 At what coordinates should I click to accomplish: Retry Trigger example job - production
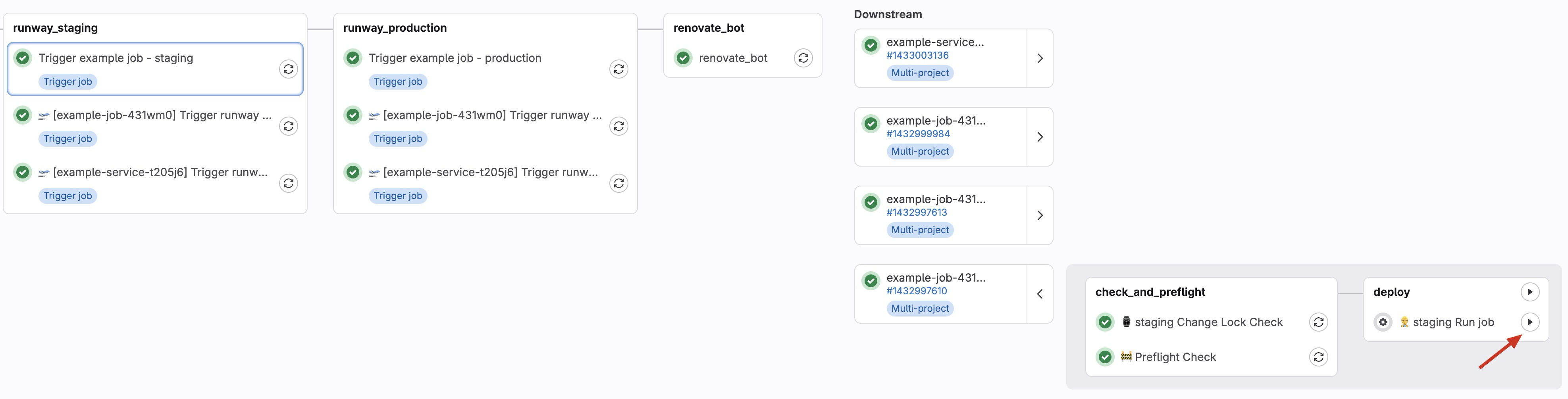point(618,69)
